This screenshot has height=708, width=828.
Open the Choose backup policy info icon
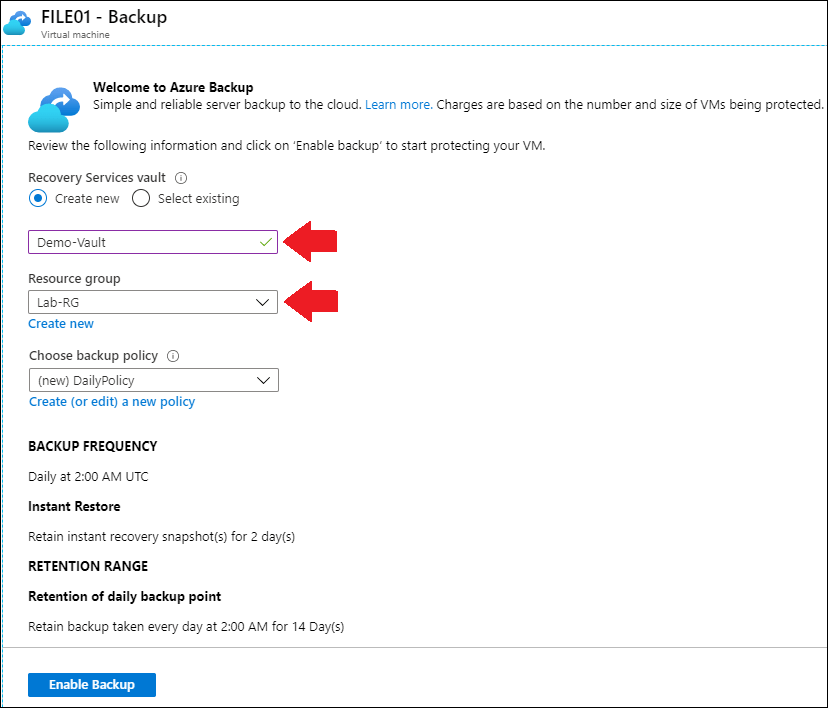point(173,356)
